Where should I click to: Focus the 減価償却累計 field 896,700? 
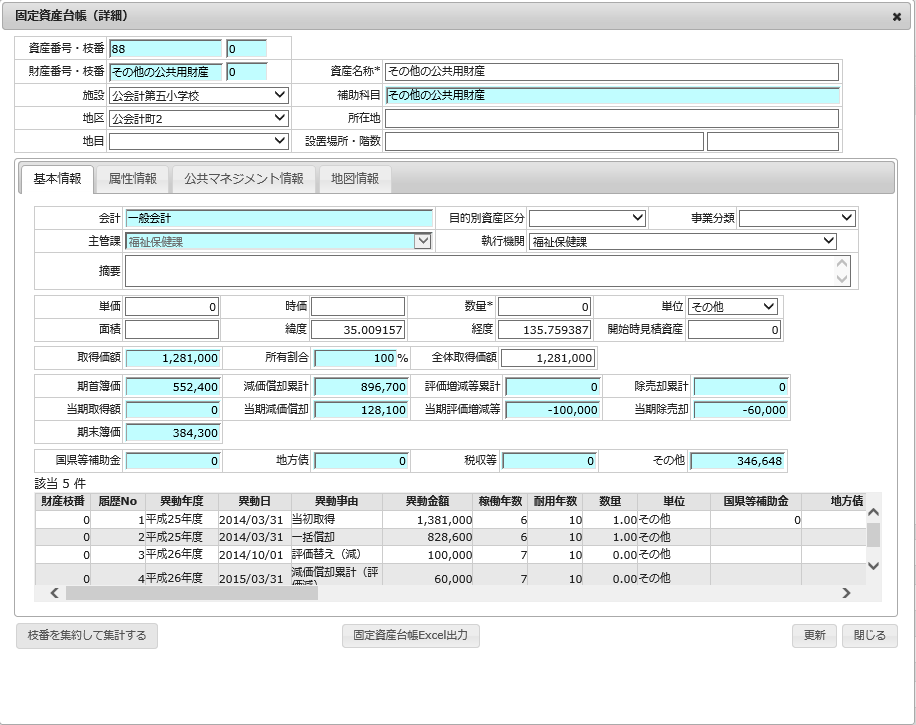[x=361, y=387]
